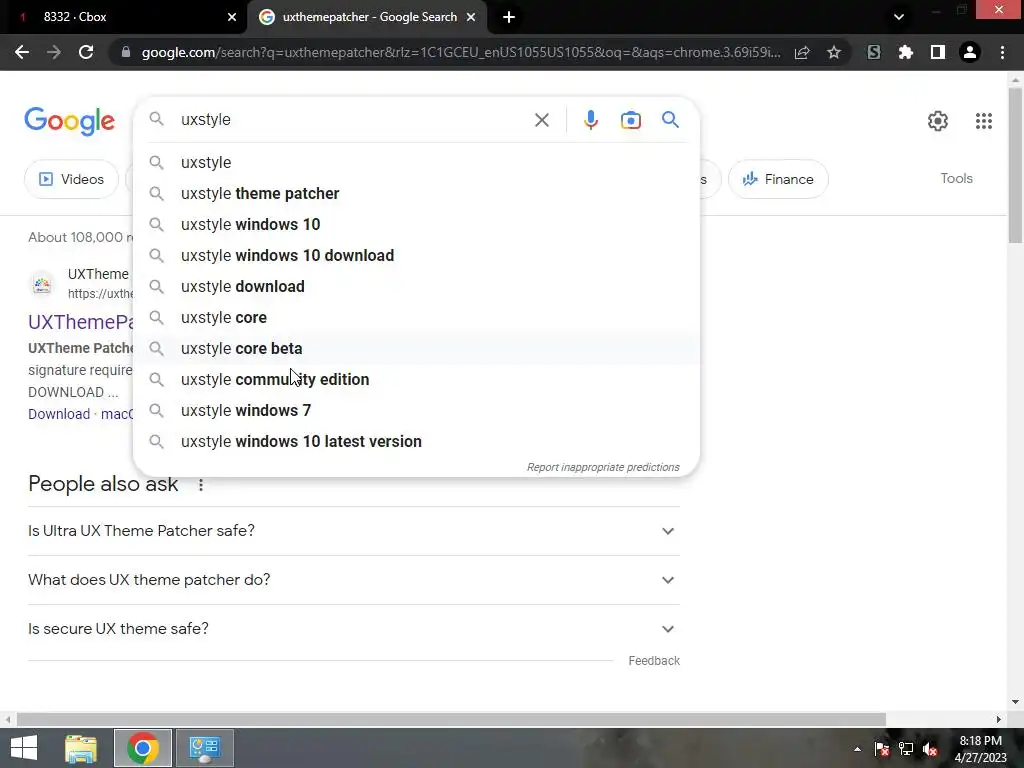Reload the current page

[86, 52]
